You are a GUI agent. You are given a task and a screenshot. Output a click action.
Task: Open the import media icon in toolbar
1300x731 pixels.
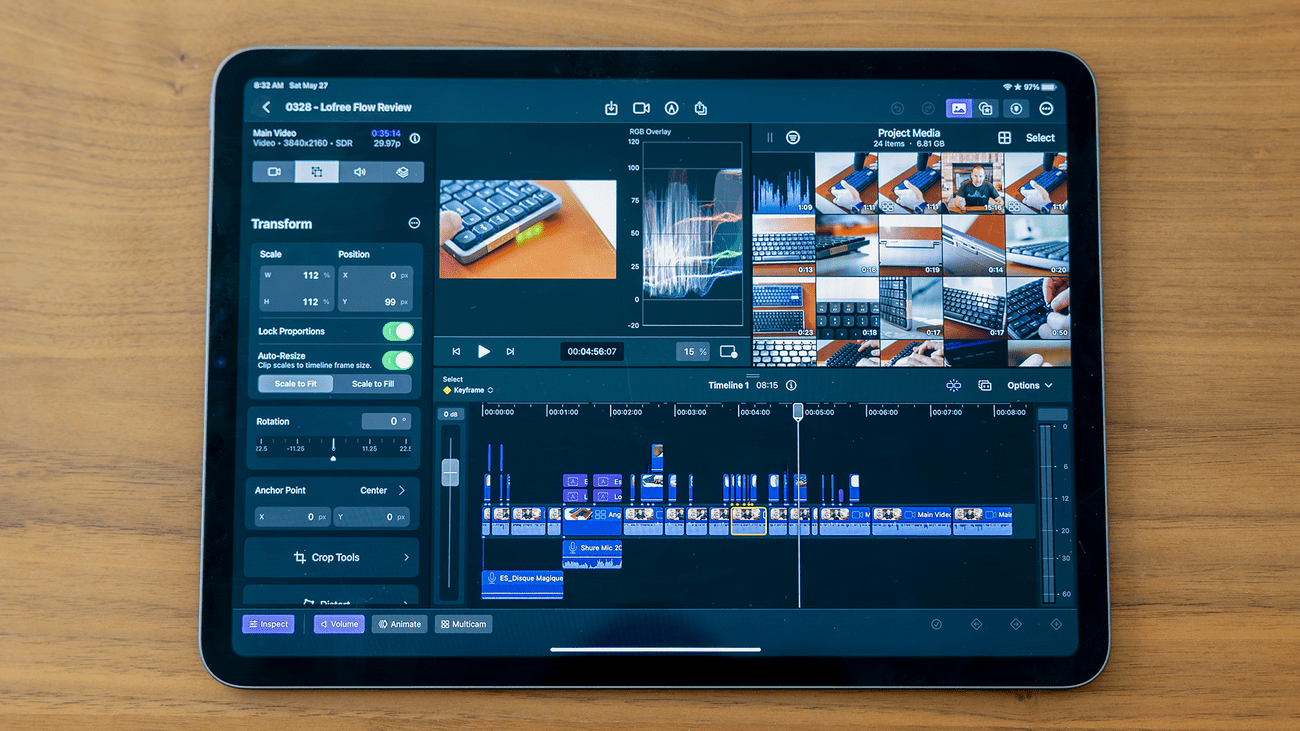click(611, 108)
